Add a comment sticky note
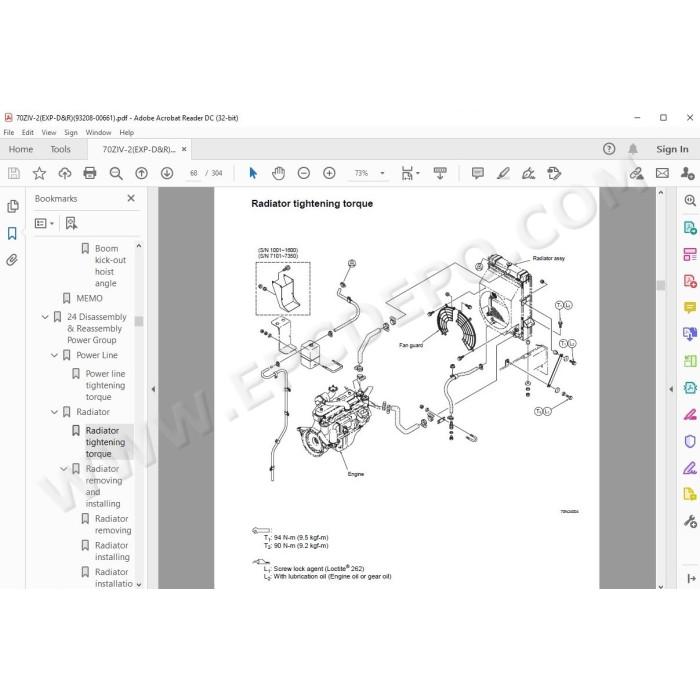Screen dimensions: 700x700 [478, 173]
